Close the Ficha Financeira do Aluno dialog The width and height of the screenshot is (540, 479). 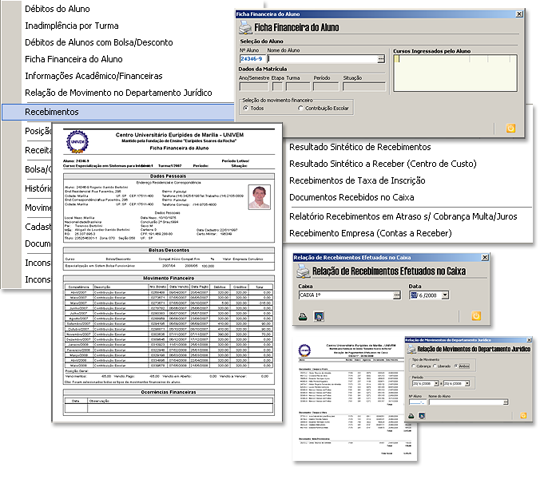click(519, 14)
